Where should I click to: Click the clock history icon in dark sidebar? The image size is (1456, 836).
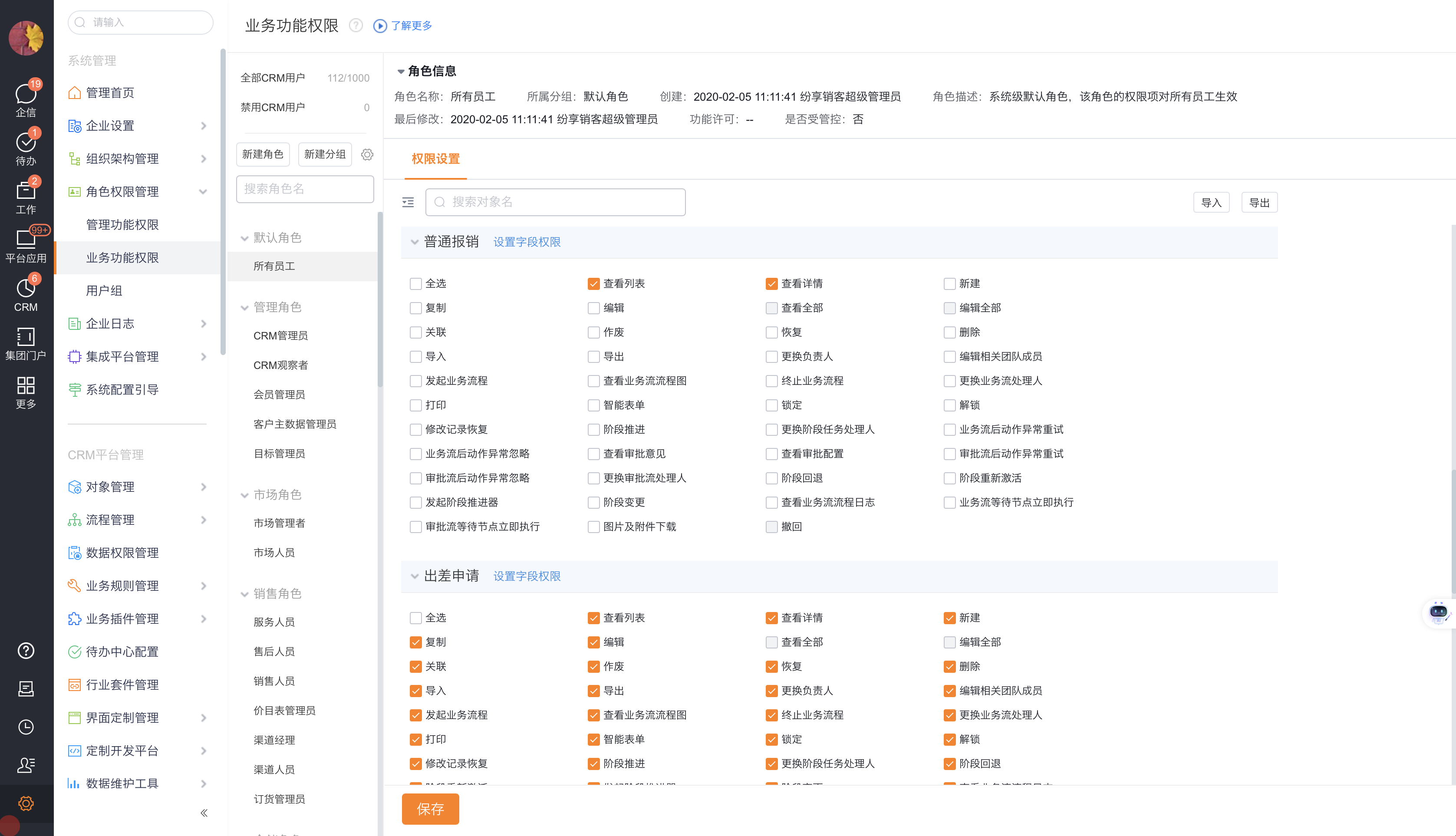(26, 727)
